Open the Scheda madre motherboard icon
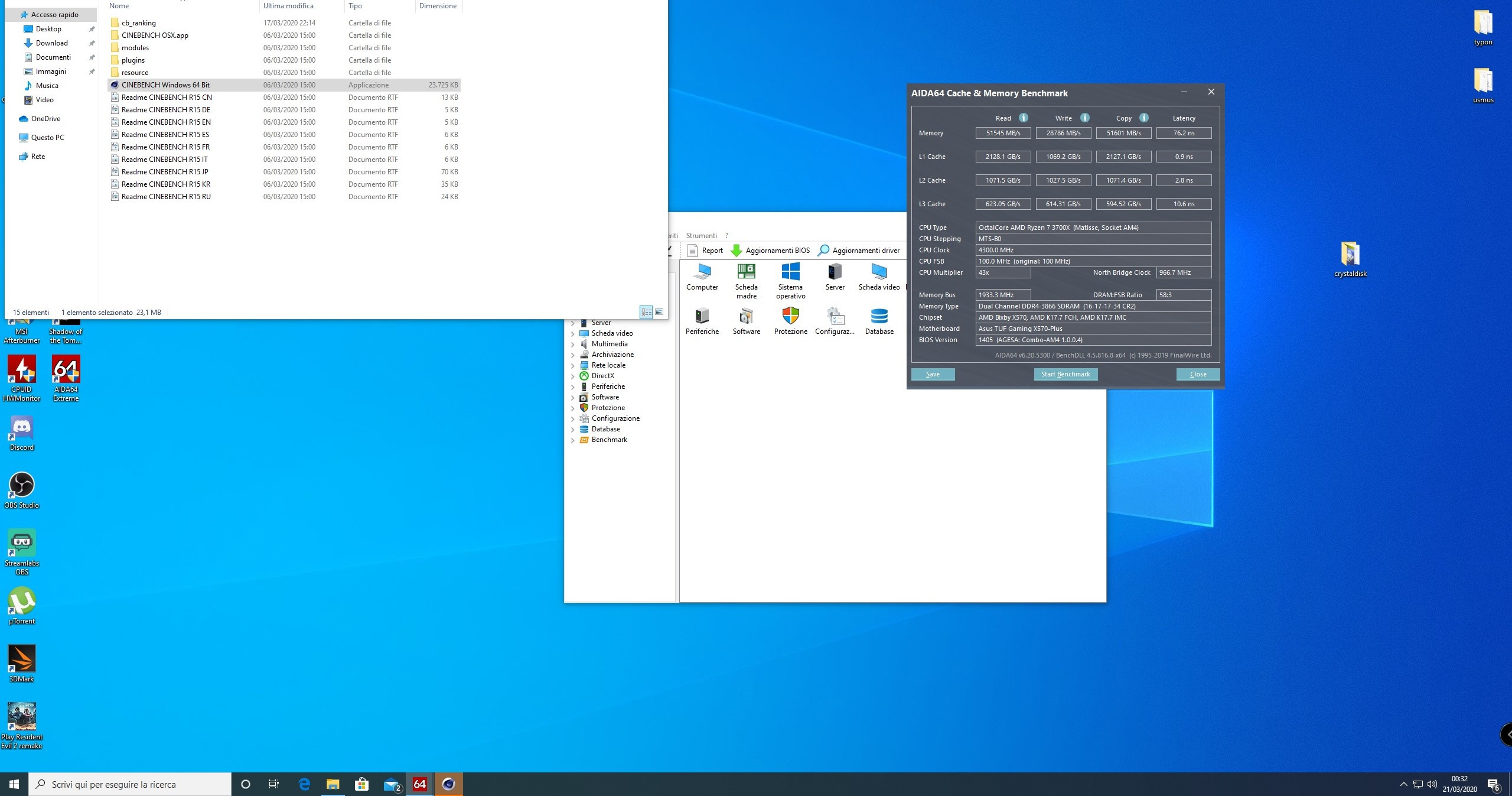The image size is (1512, 796). (x=746, y=272)
